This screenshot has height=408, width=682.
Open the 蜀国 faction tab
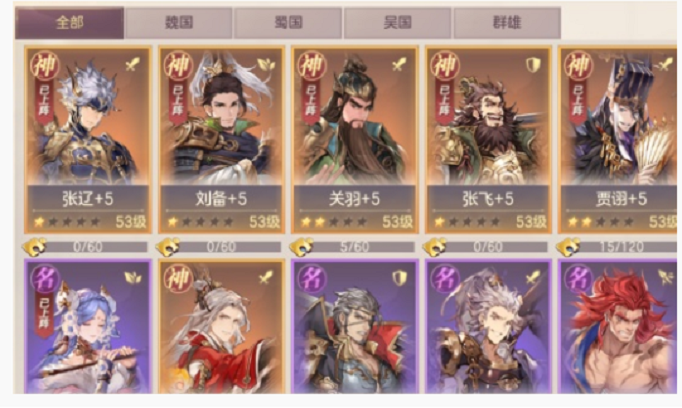pos(288,23)
